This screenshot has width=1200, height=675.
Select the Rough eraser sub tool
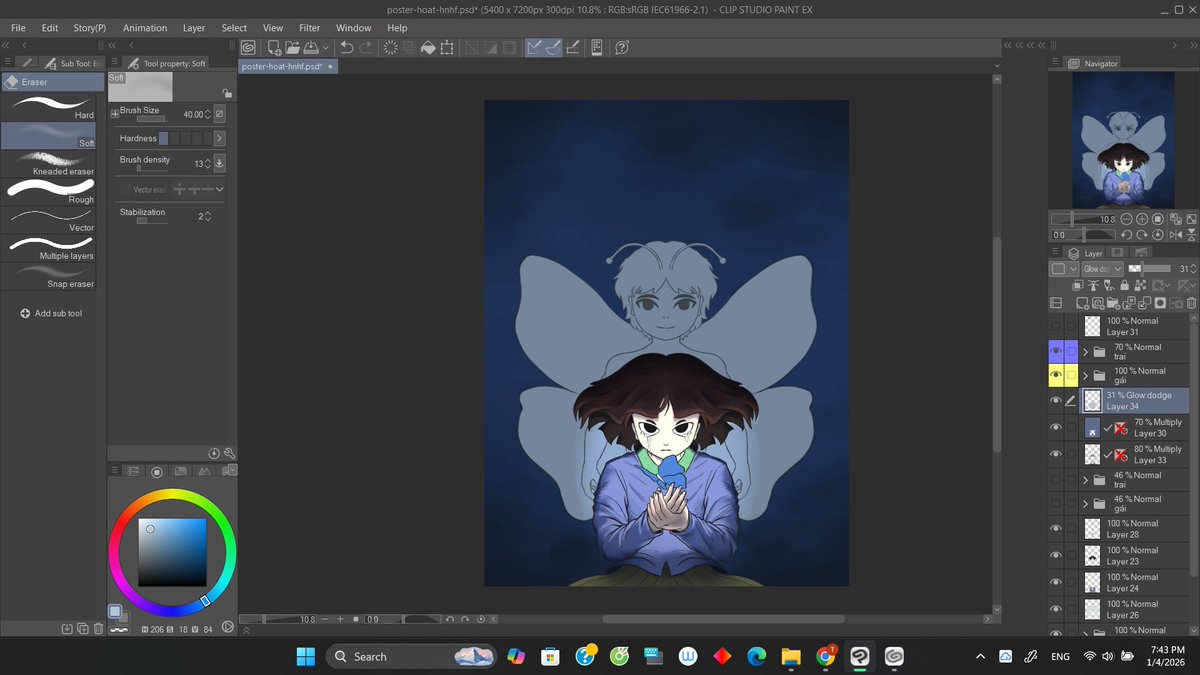click(x=50, y=191)
